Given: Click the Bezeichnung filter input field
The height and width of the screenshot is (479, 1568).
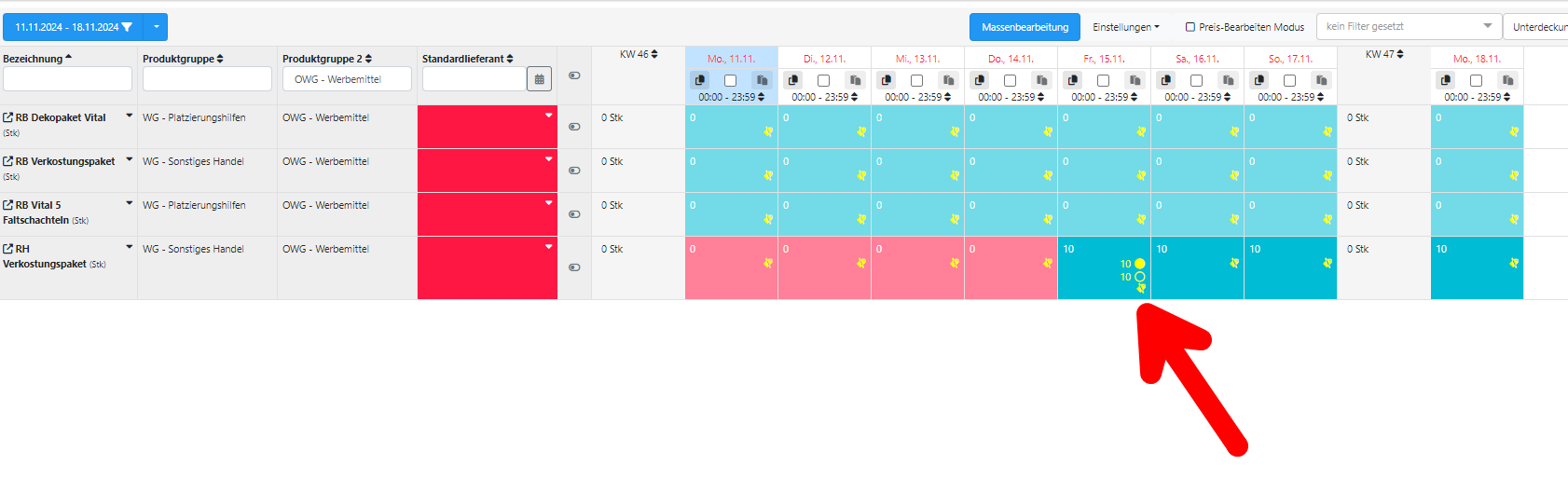Looking at the screenshot, I should click(x=68, y=79).
